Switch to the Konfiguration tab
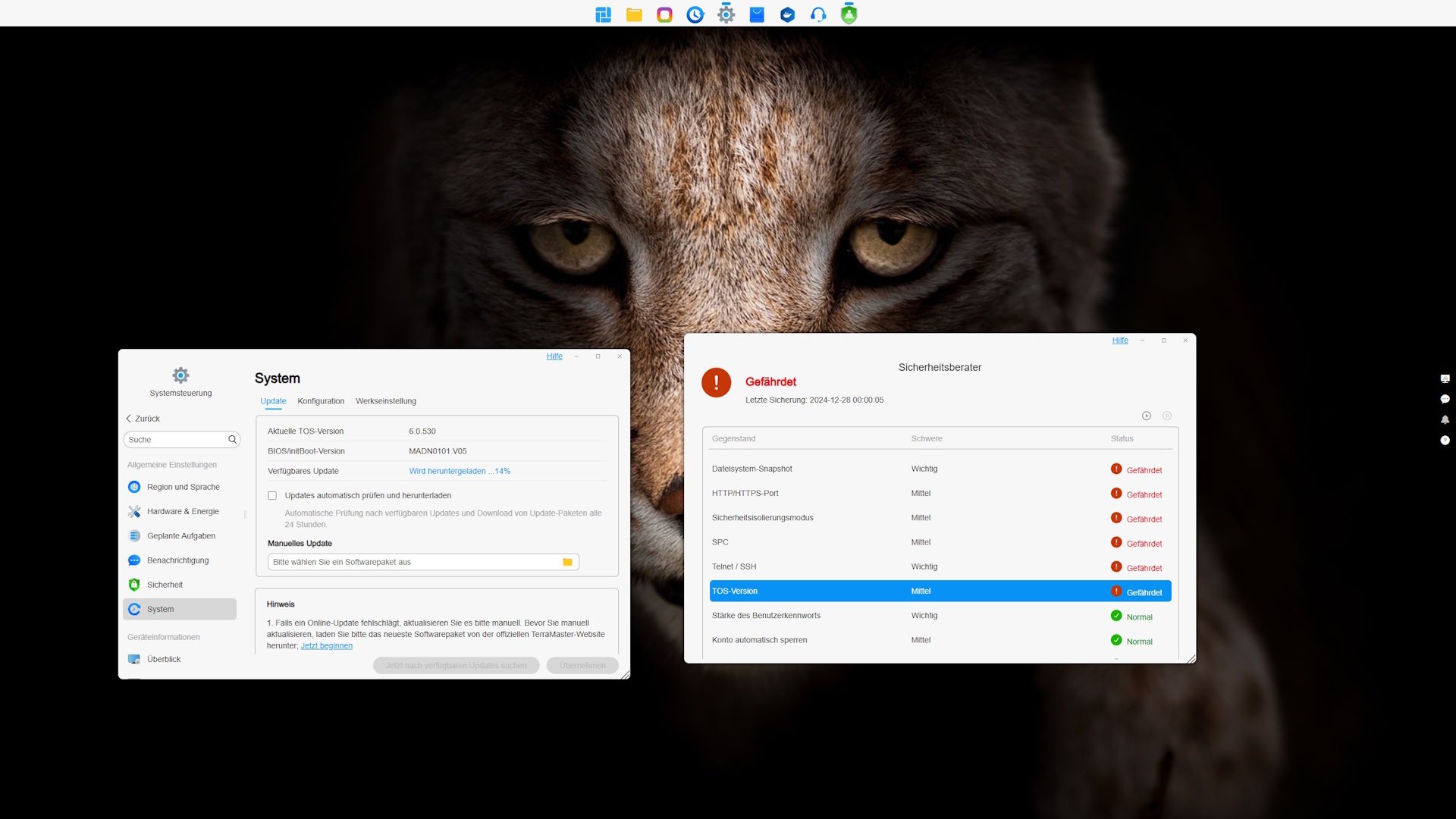Viewport: 1456px width, 819px height. click(321, 401)
